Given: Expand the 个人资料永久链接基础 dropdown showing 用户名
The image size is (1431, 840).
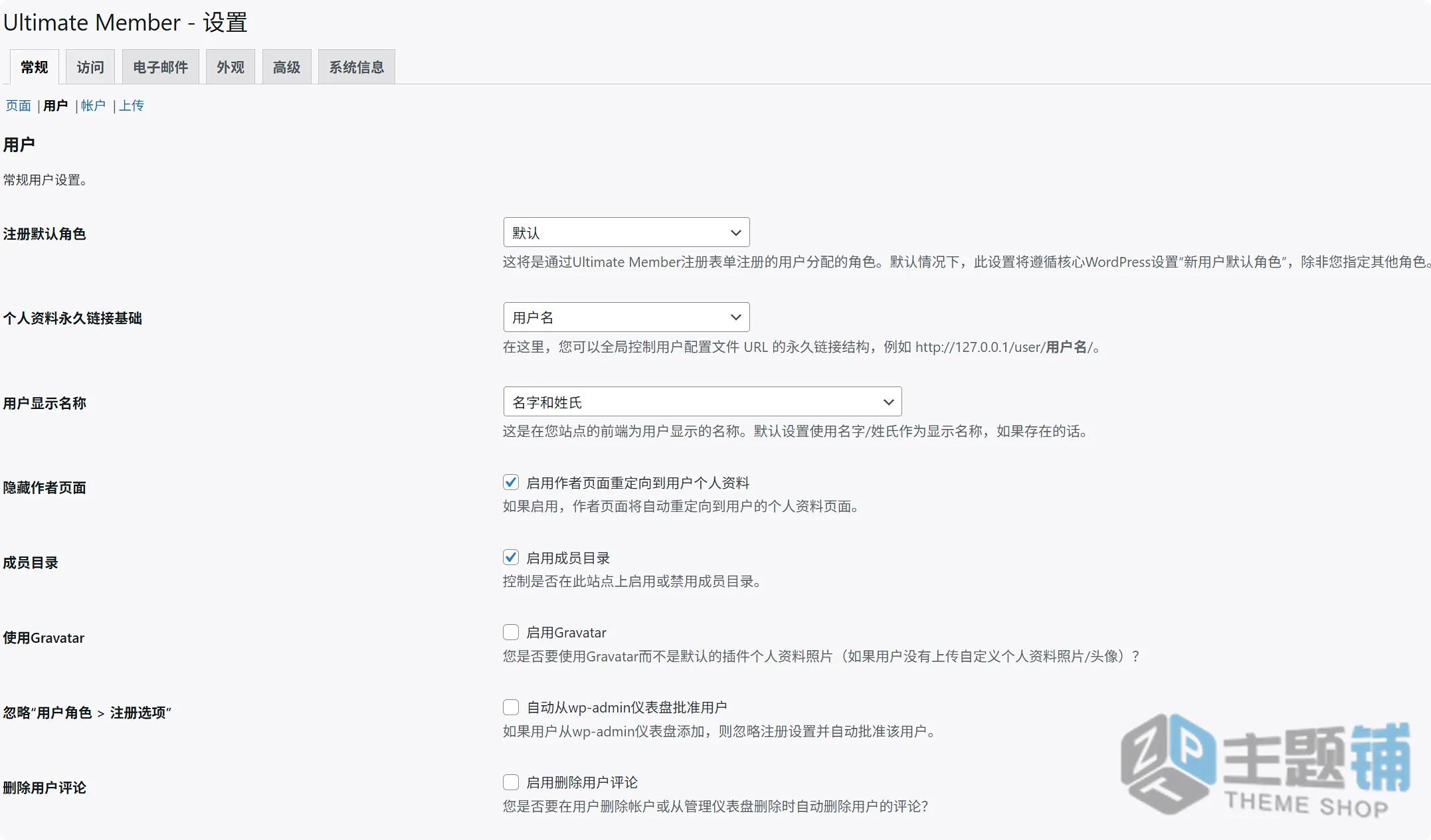Looking at the screenshot, I should (626, 317).
